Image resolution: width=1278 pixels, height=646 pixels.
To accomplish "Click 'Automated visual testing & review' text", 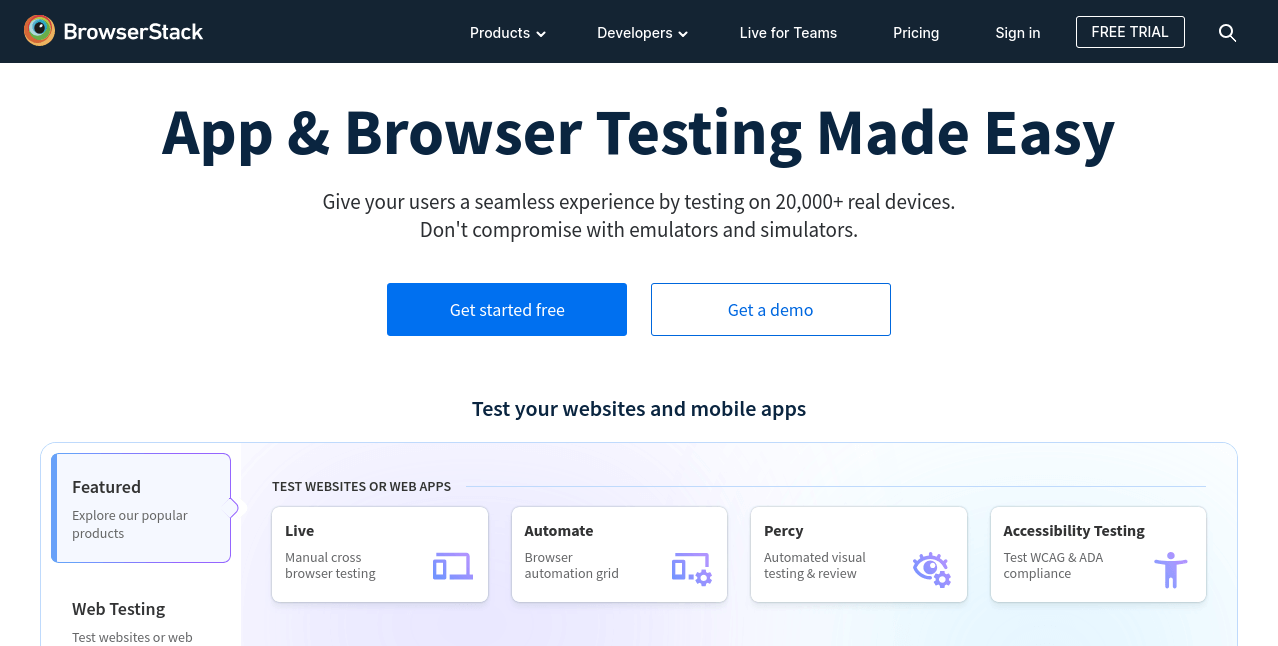I will tap(815, 566).
